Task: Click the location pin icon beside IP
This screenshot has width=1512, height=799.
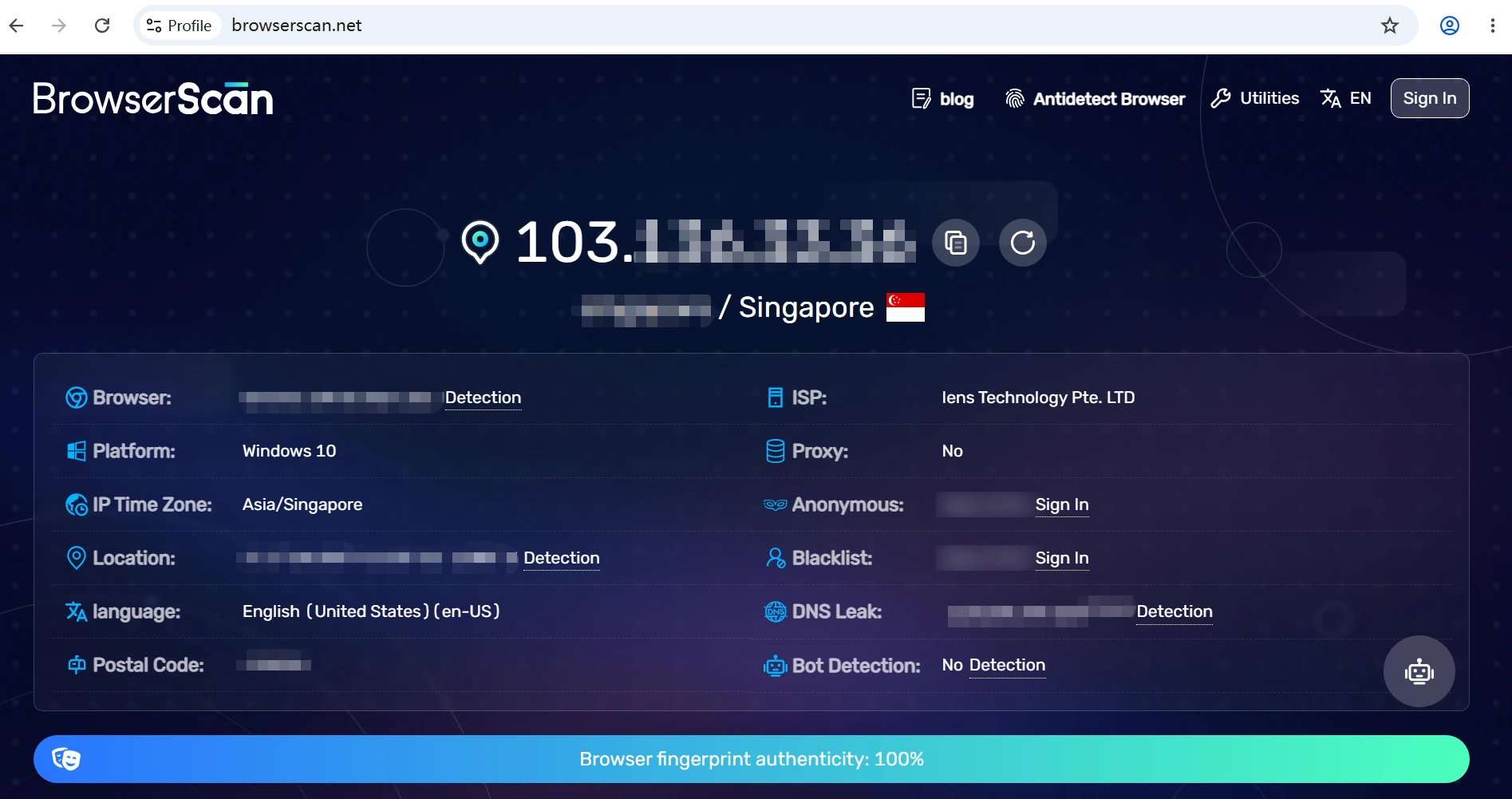Action: click(480, 242)
